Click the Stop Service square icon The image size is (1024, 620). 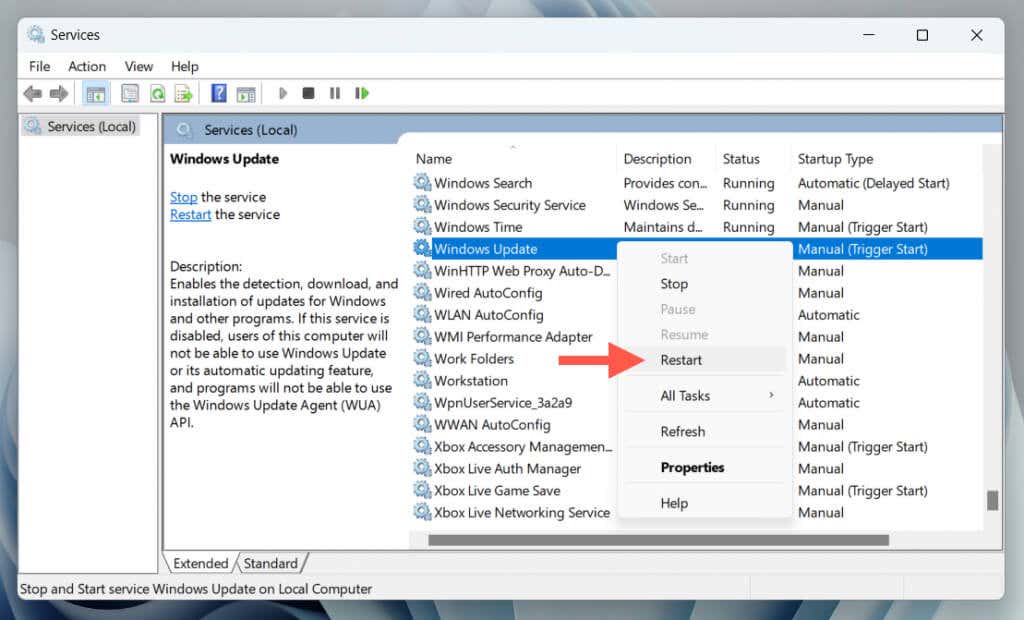308,93
